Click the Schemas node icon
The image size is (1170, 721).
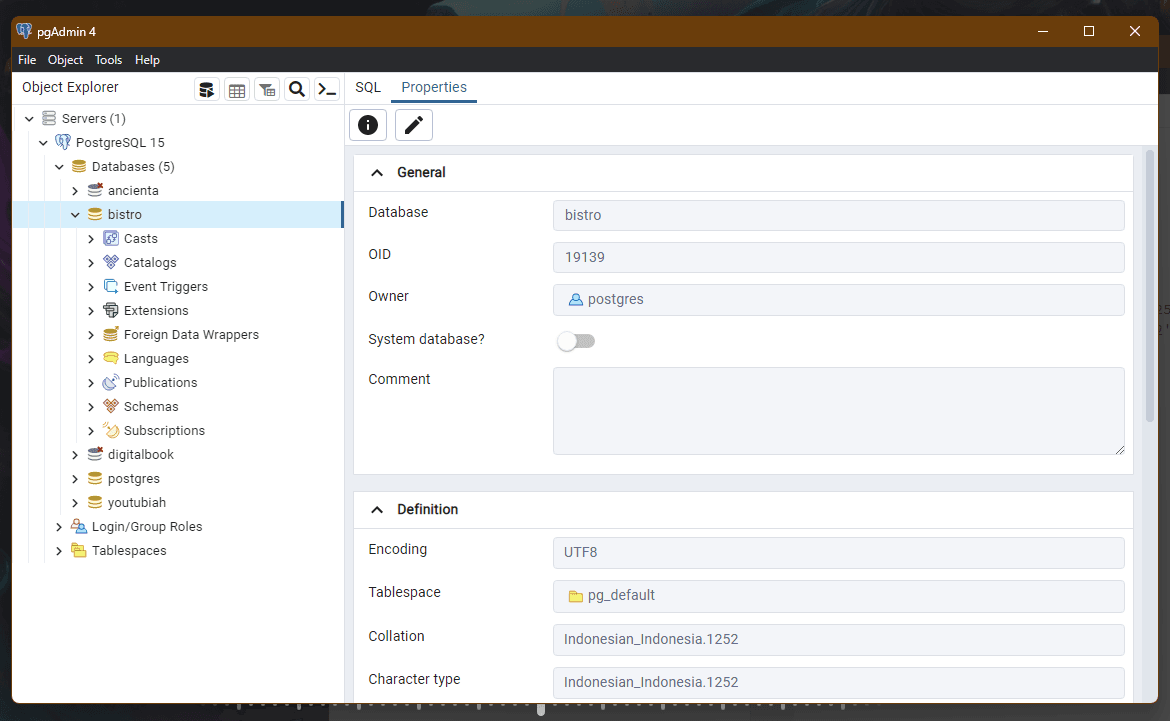point(111,406)
